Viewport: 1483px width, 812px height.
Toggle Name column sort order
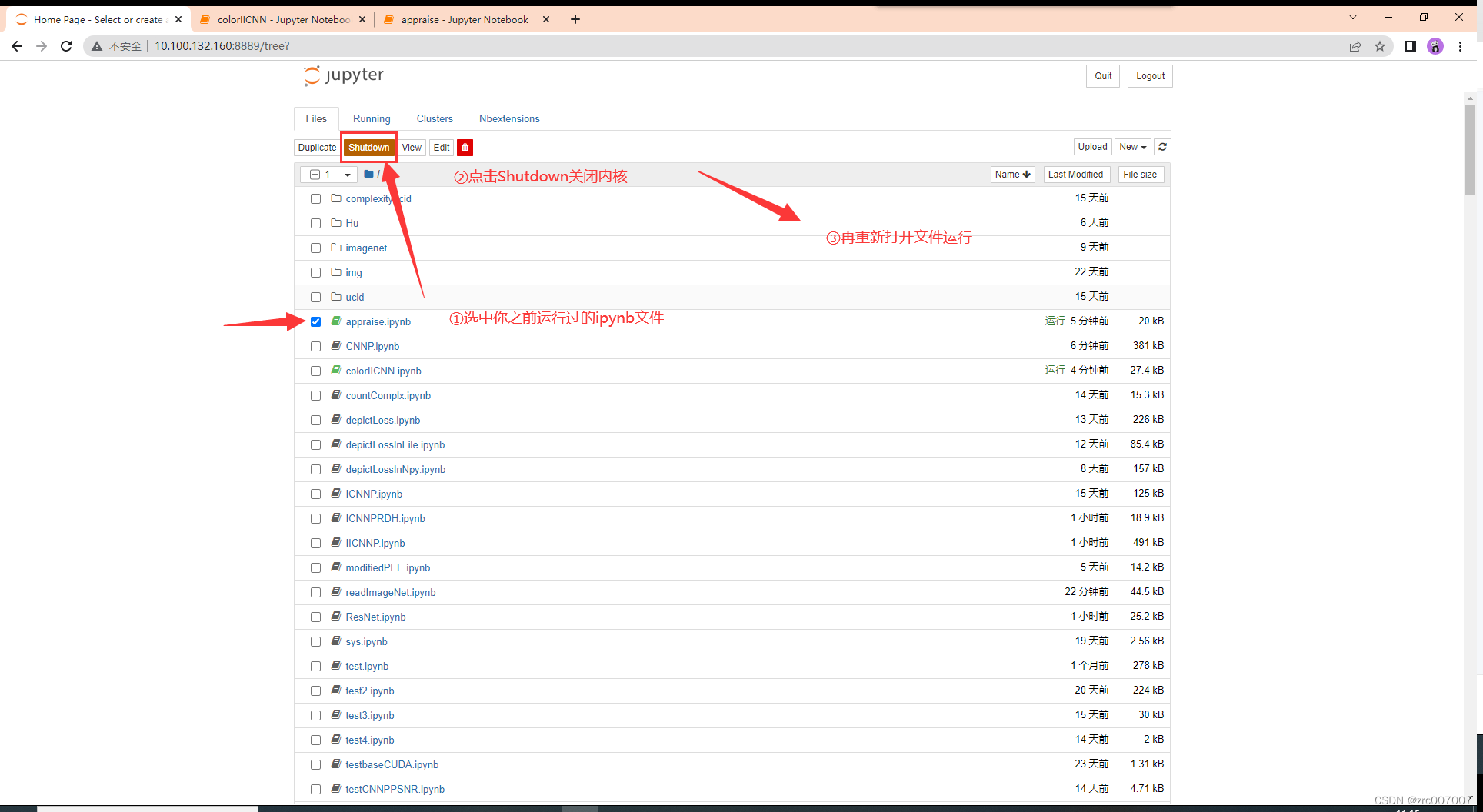tap(1012, 174)
